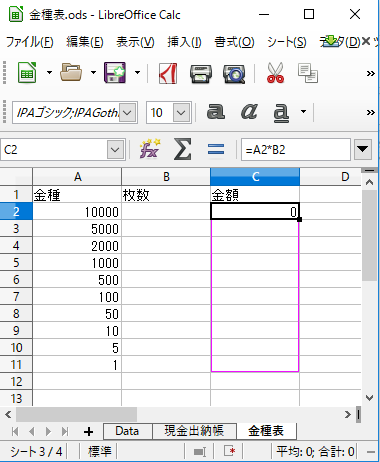Expand the formula bar arrow
380x462 pixels.
[363, 149]
